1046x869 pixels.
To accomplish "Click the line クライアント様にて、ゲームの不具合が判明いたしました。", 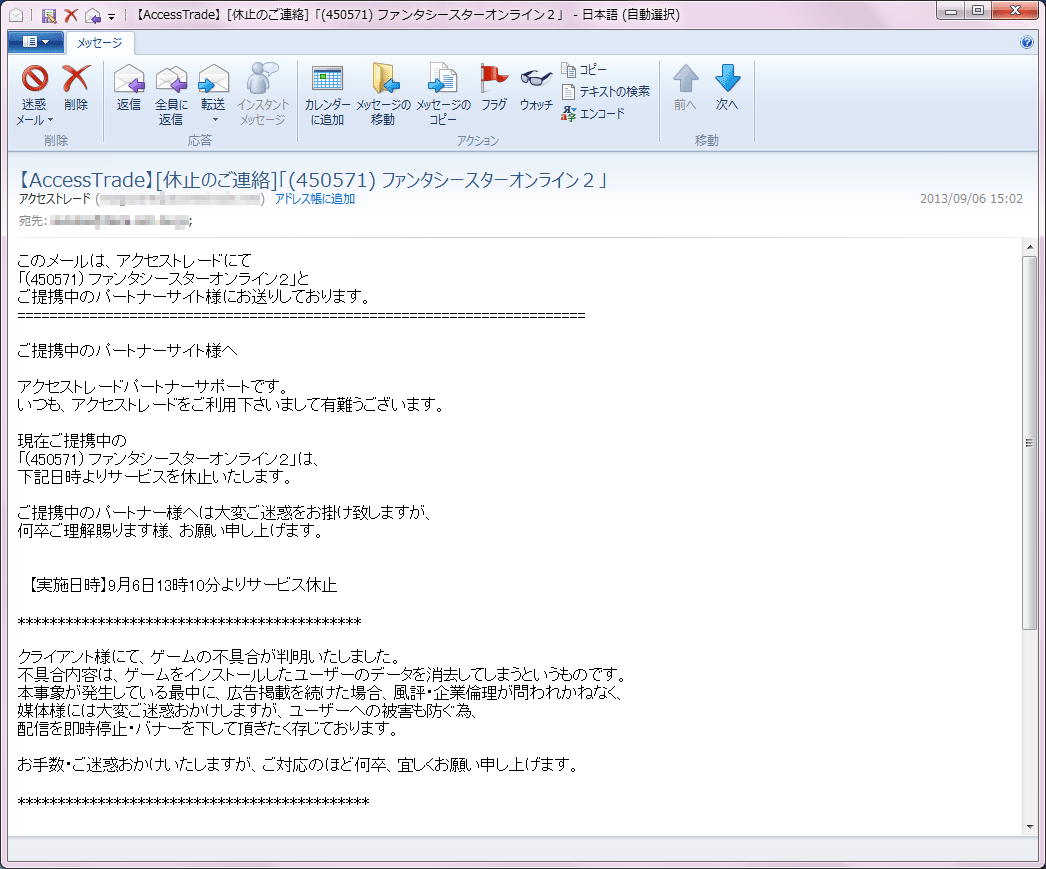I will pos(208,657).
